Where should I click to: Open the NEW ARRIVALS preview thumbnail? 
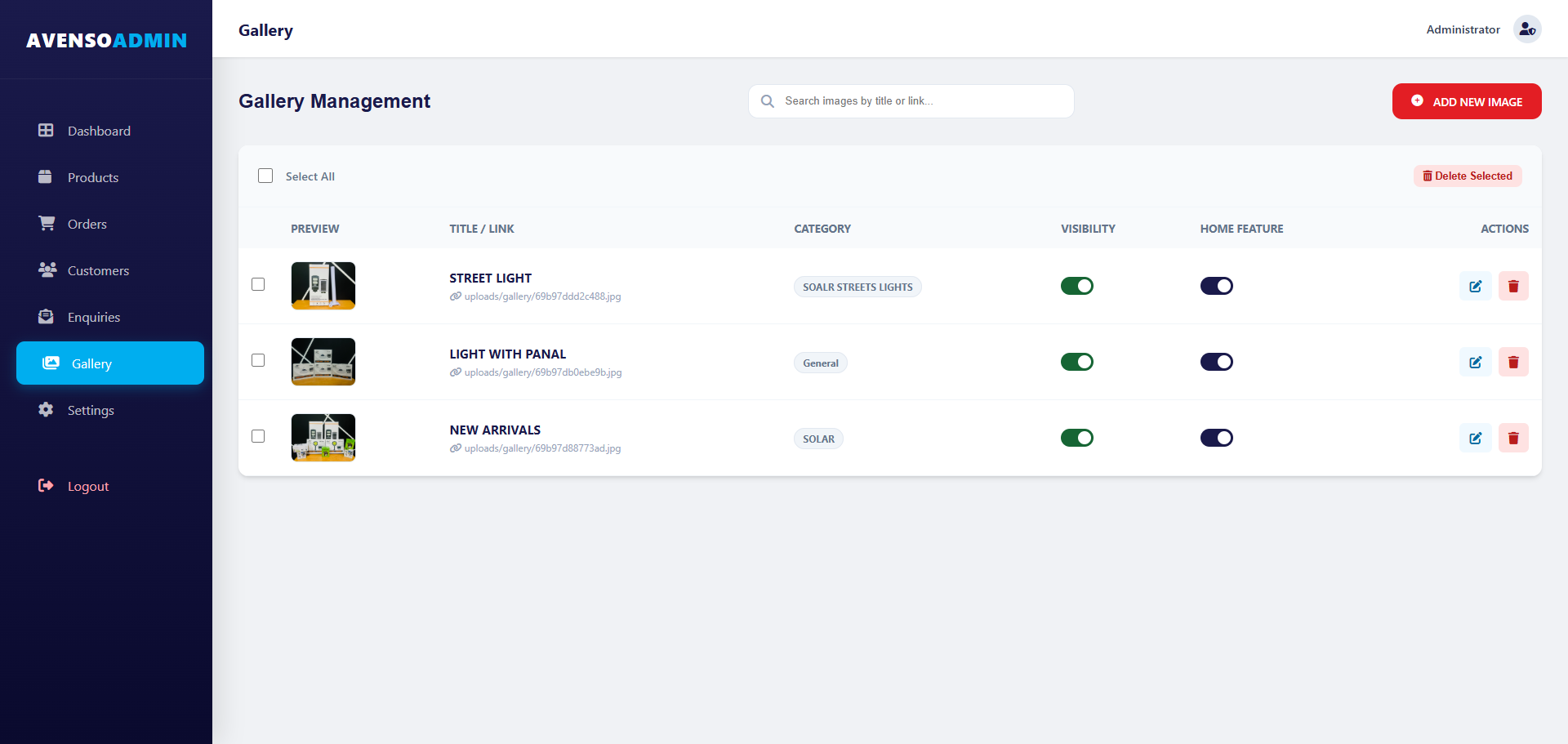click(x=323, y=438)
